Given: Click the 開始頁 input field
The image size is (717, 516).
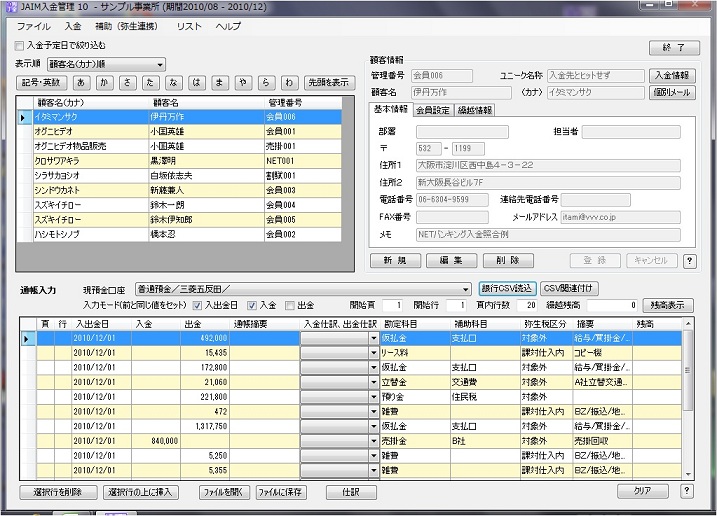Looking at the screenshot, I should click(x=392, y=305).
